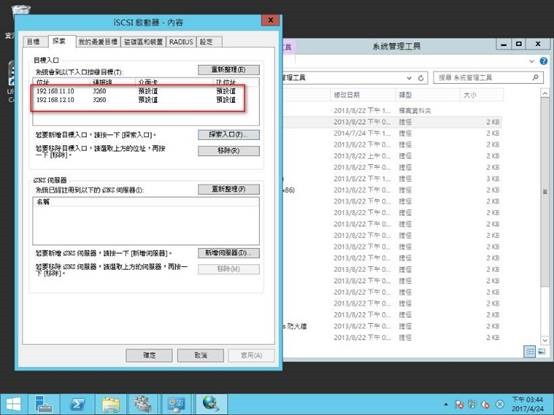Click the gears icon on the taskbar
The image size is (554, 415).
143,404
